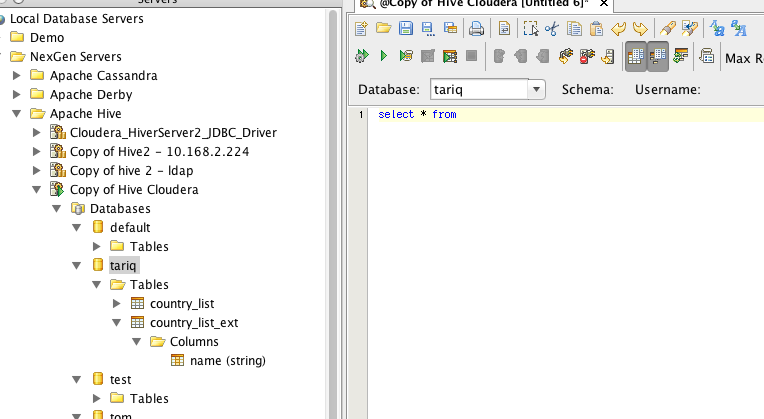Click the Save As icon
This screenshot has height=419, width=764.
428,29
